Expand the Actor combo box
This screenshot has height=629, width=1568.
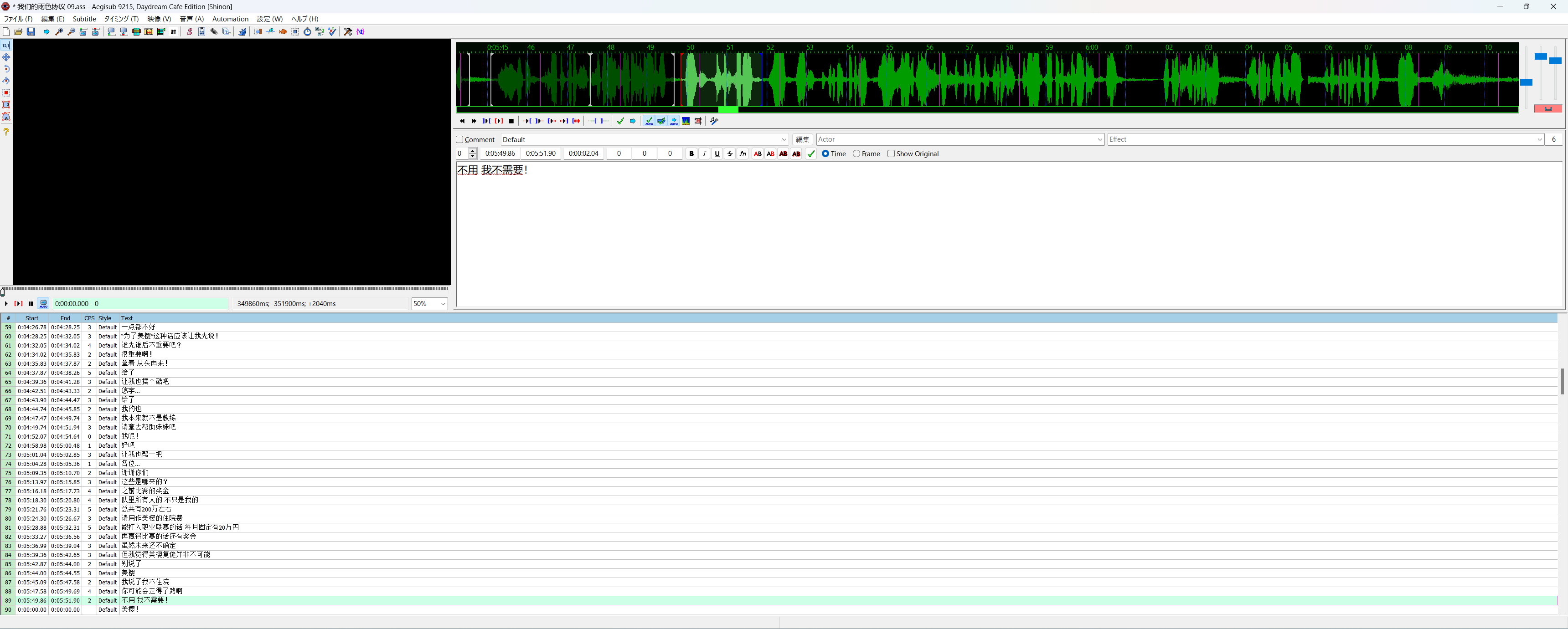pyautogui.click(x=1100, y=139)
